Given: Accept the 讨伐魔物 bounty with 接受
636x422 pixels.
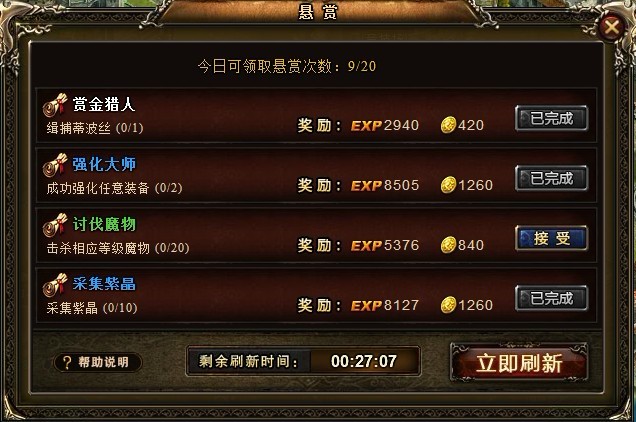Looking at the screenshot, I should pyautogui.click(x=551, y=238).
